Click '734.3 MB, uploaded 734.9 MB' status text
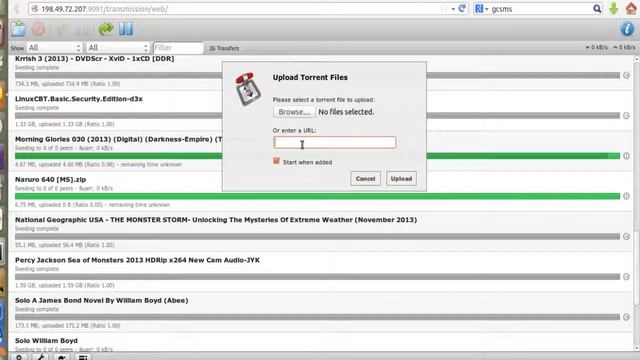Image resolution: width=640 pixels, height=360 pixels. [x=67, y=84]
